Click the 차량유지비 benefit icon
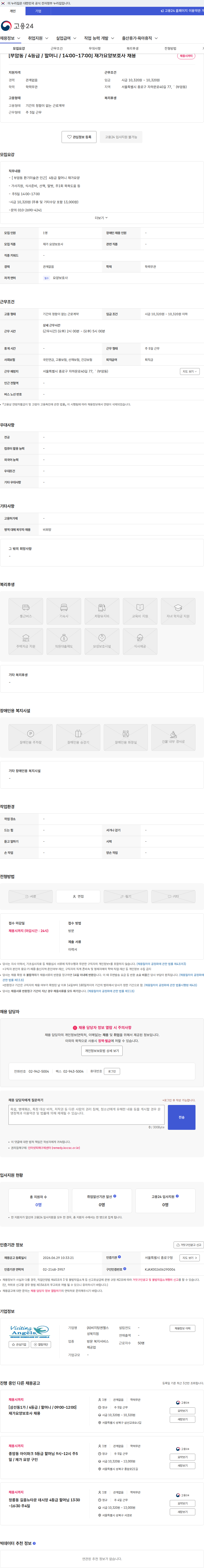Screen dimensions: 204x1568 point(102,611)
